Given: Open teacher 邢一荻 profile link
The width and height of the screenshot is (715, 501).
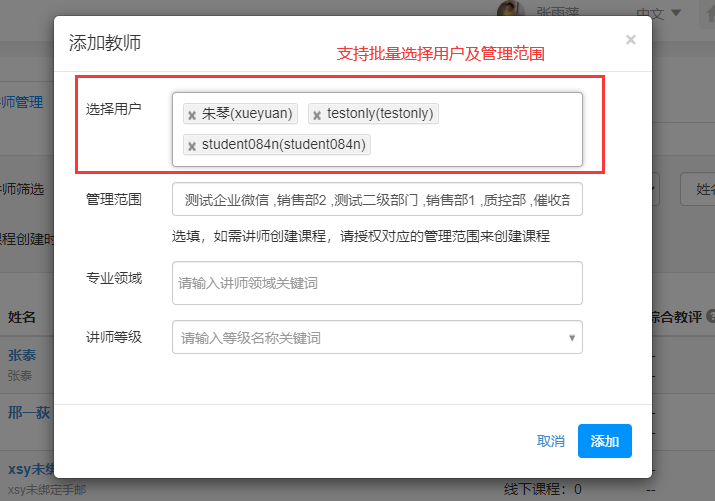Looking at the screenshot, I should tap(25, 413).
